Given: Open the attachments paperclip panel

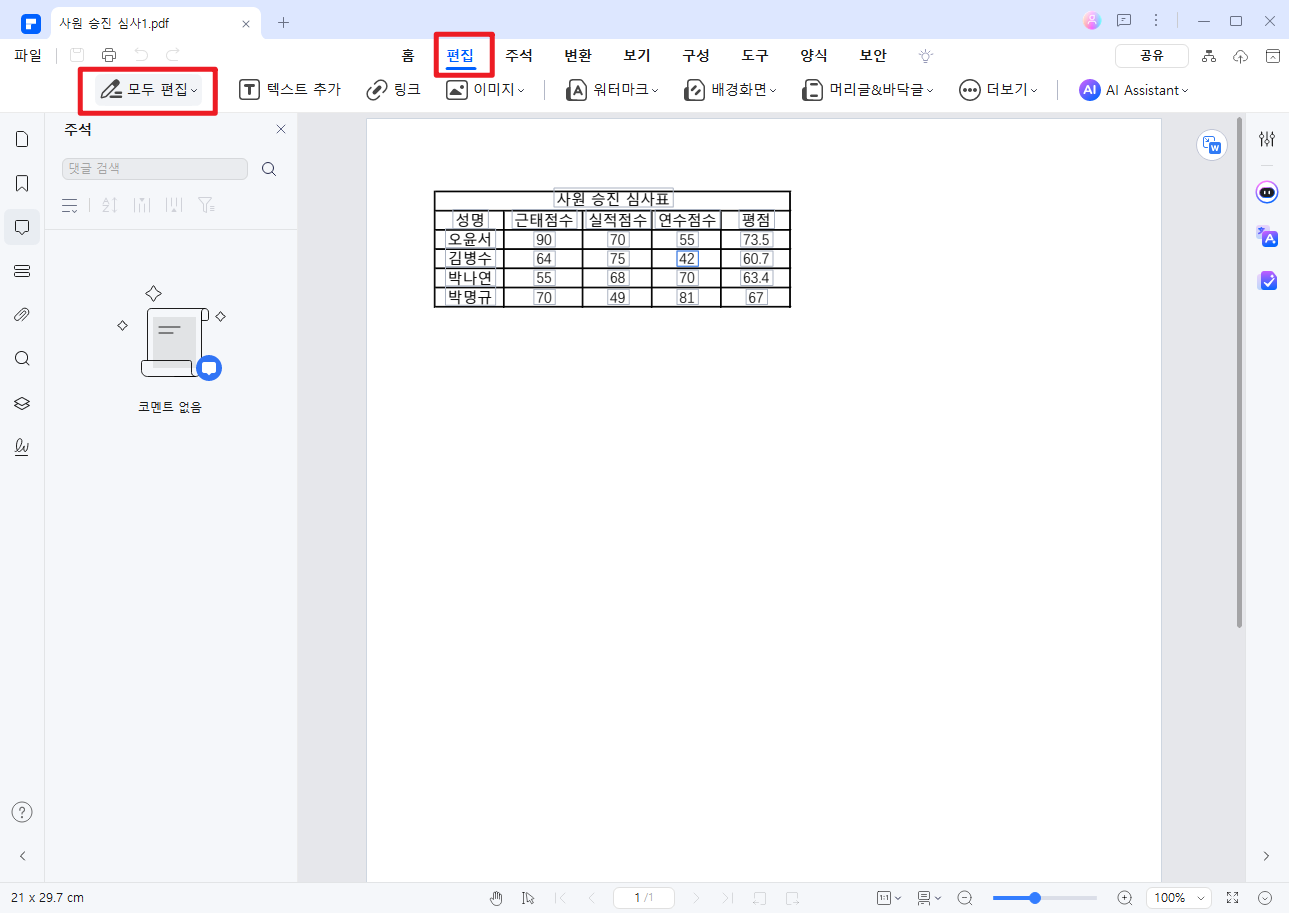Looking at the screenshot, I should pos(22,315).
